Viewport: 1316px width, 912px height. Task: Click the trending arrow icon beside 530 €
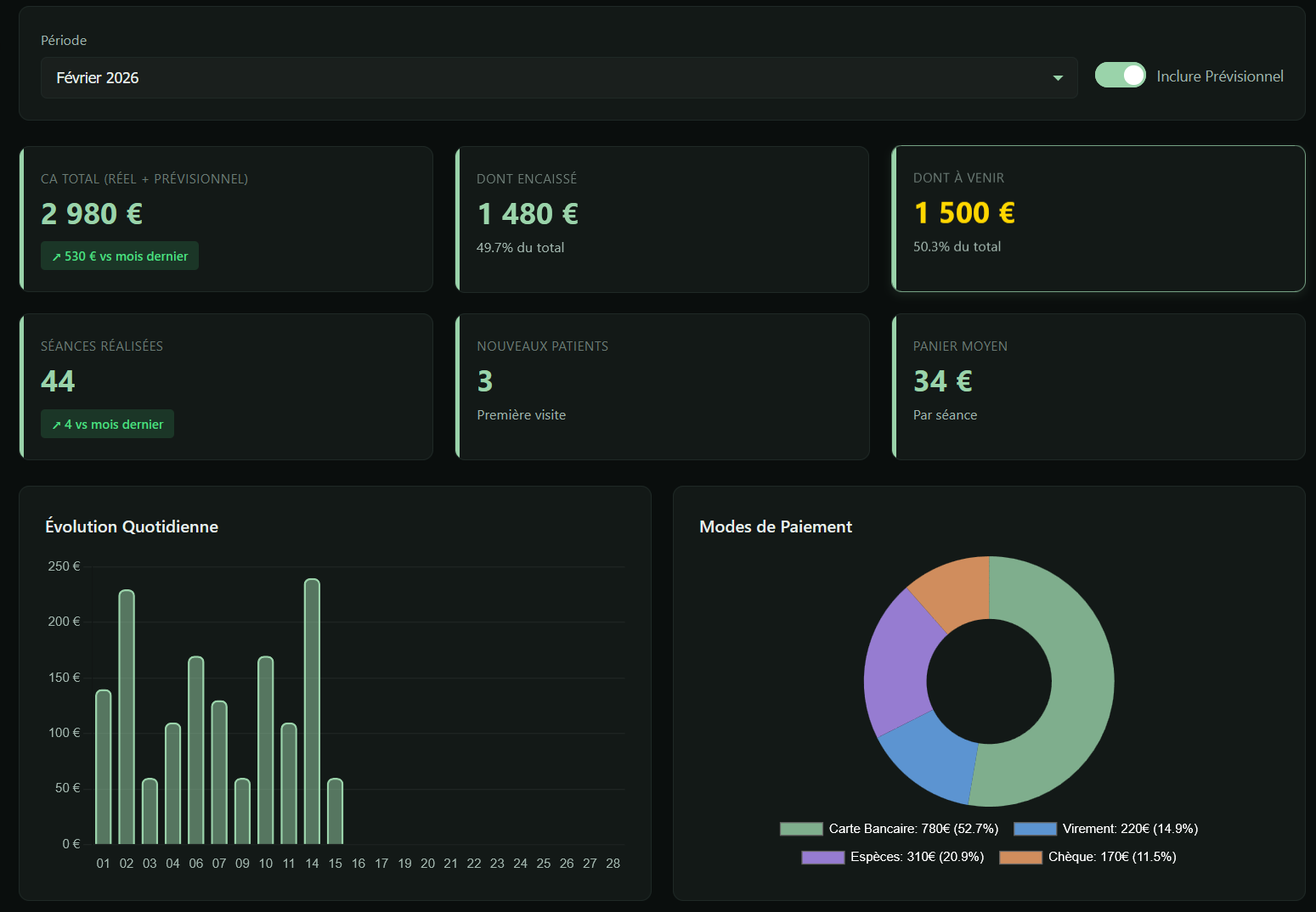[x=56, y=257]
